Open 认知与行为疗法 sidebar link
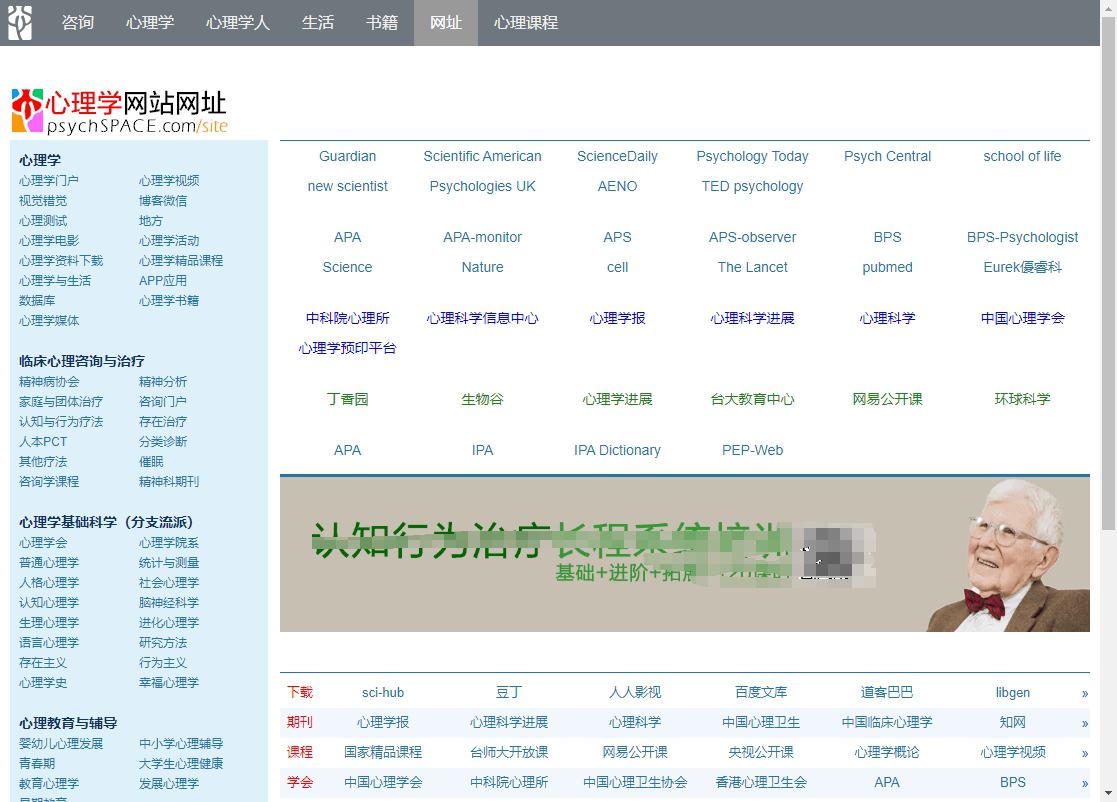 click(x=61, y=422)
